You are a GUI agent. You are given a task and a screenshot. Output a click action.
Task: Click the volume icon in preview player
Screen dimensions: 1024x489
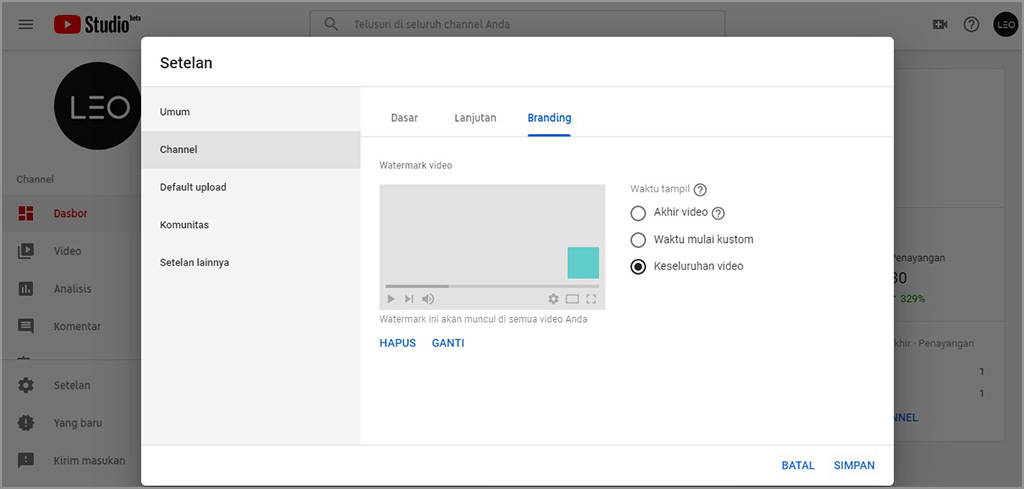click(428, 299)
